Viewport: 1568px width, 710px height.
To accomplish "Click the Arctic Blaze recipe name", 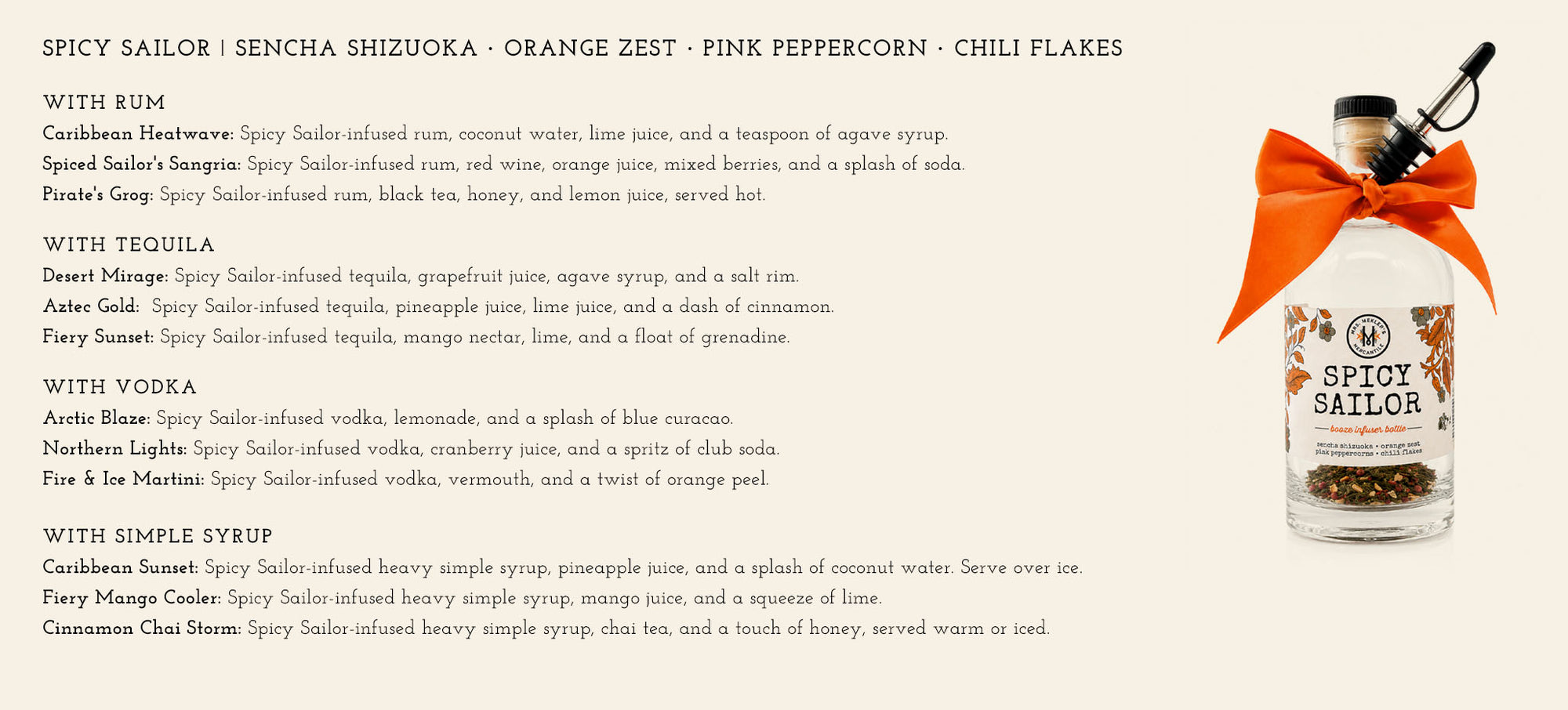I will (96, 418).
